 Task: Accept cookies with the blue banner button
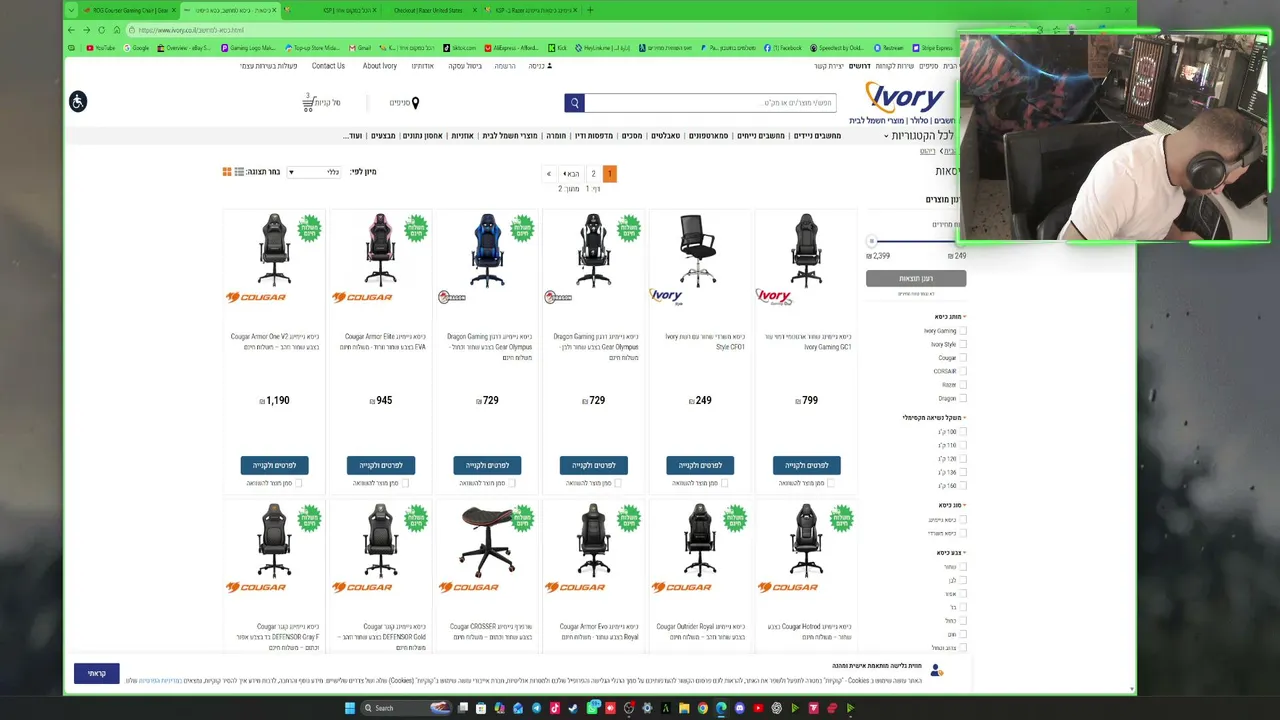(97, 673)
